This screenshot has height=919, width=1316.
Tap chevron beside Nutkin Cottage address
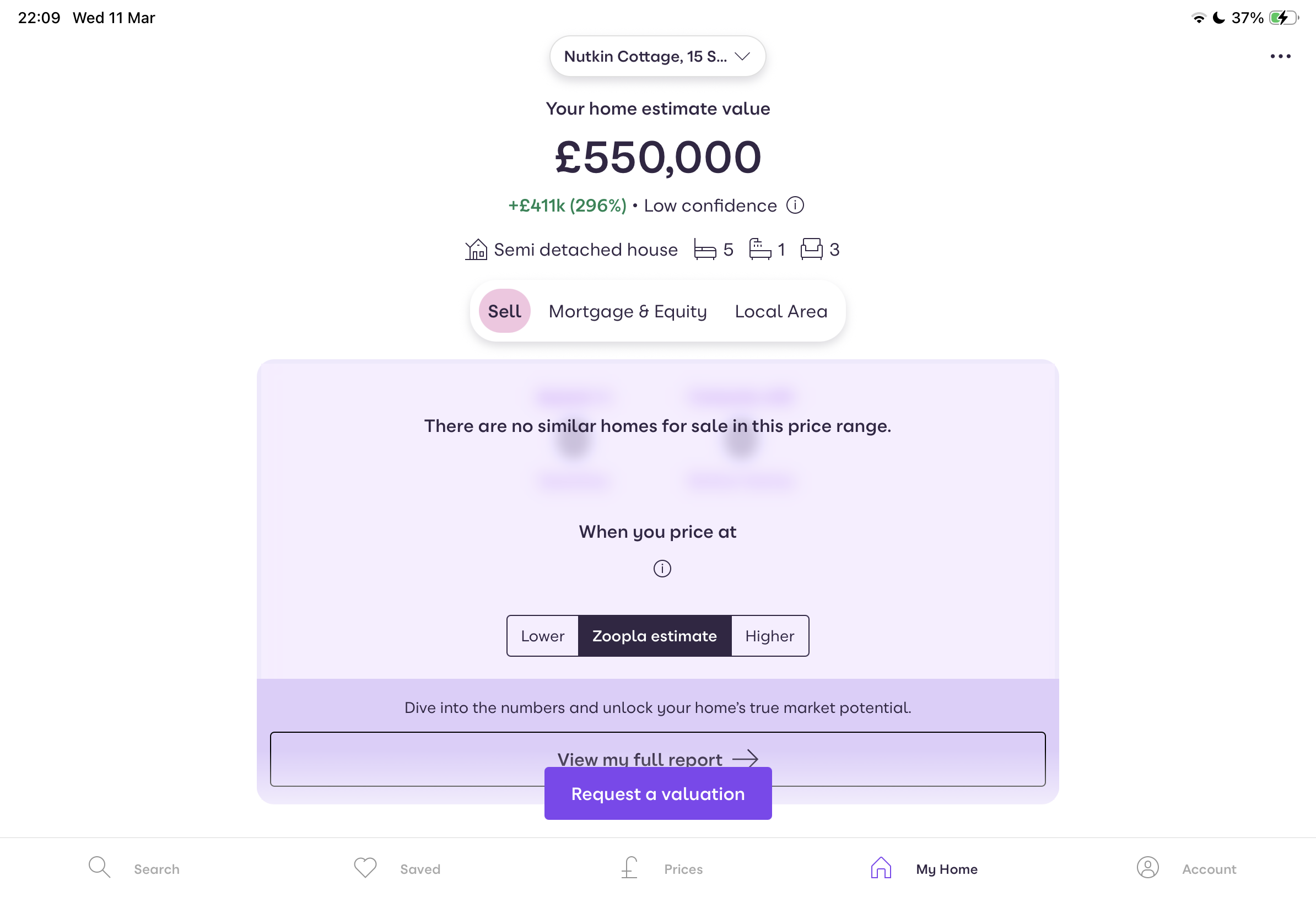coord(742,56)
